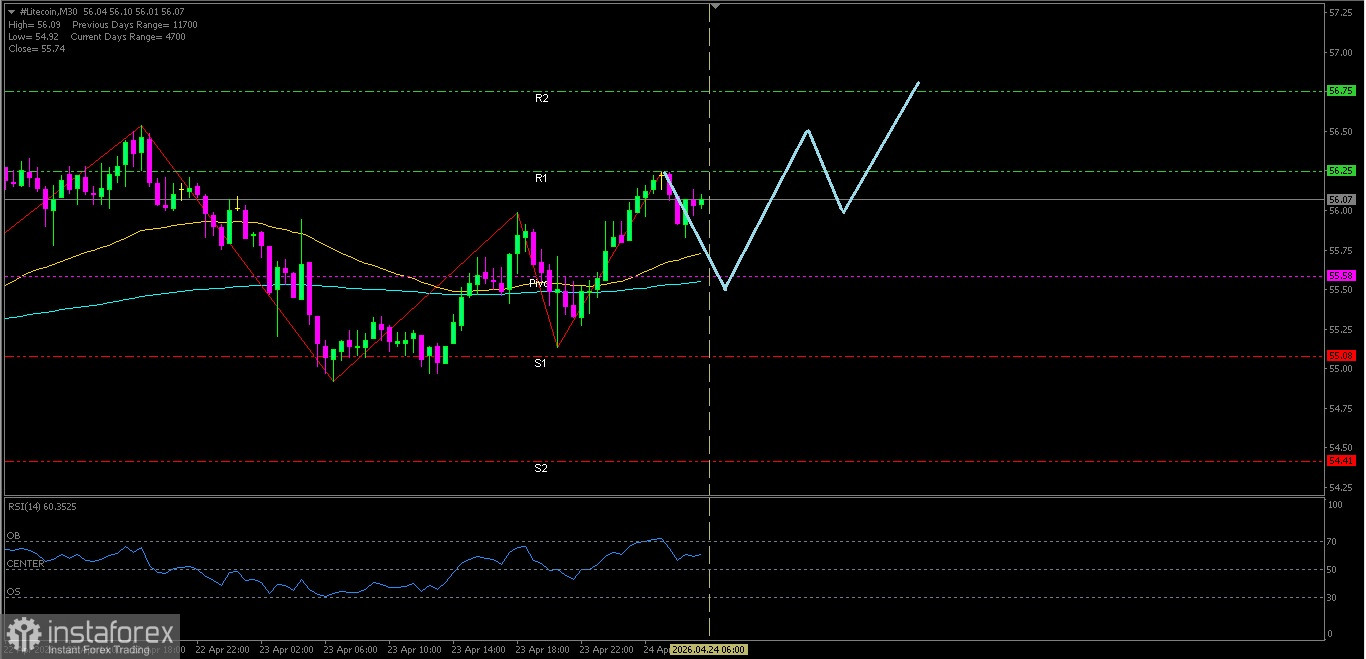1366x659 pixels.
Task: Click the '23 Apr 06:00' time label
Action: coord(351,649)
